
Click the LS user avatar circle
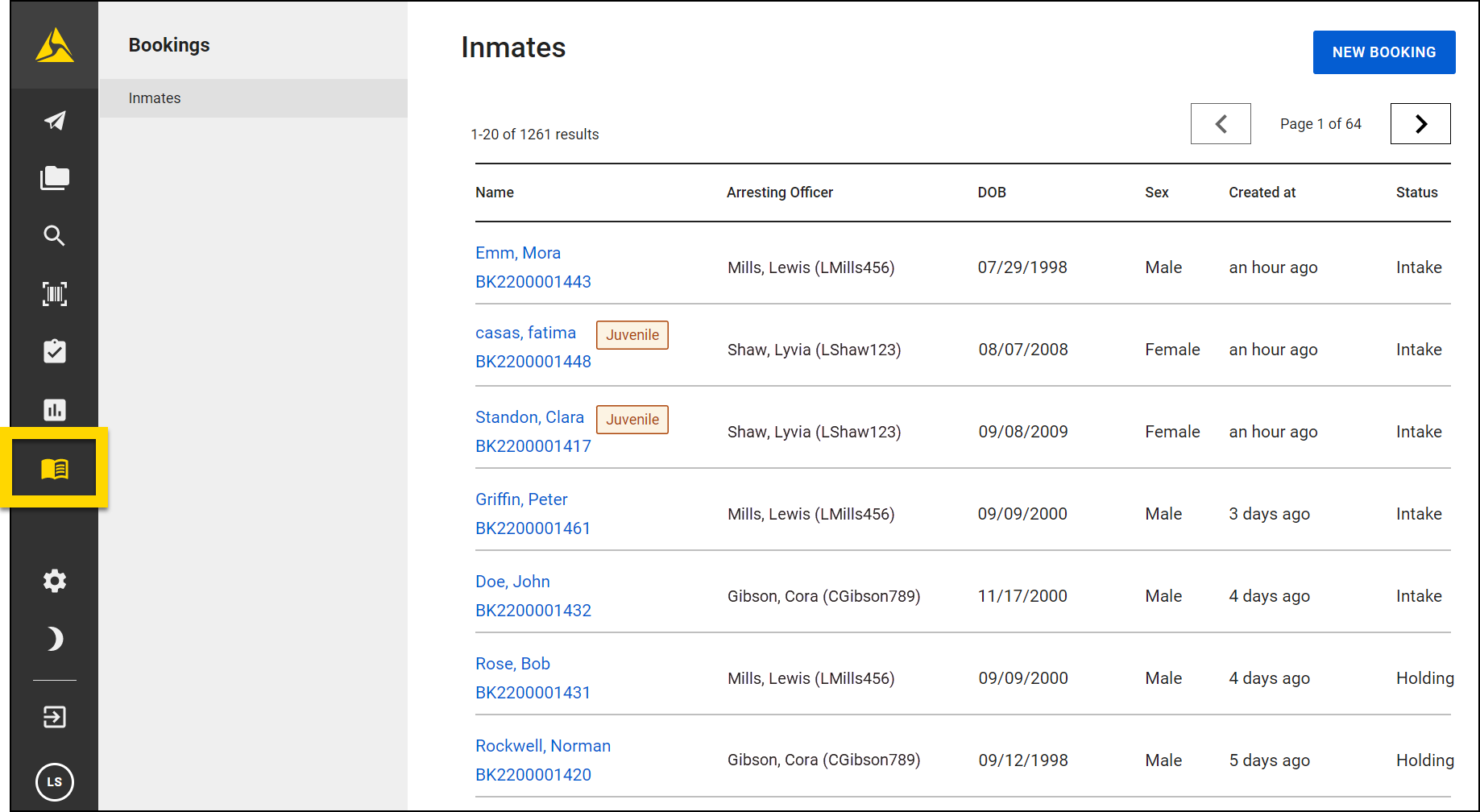pos(54,782)
